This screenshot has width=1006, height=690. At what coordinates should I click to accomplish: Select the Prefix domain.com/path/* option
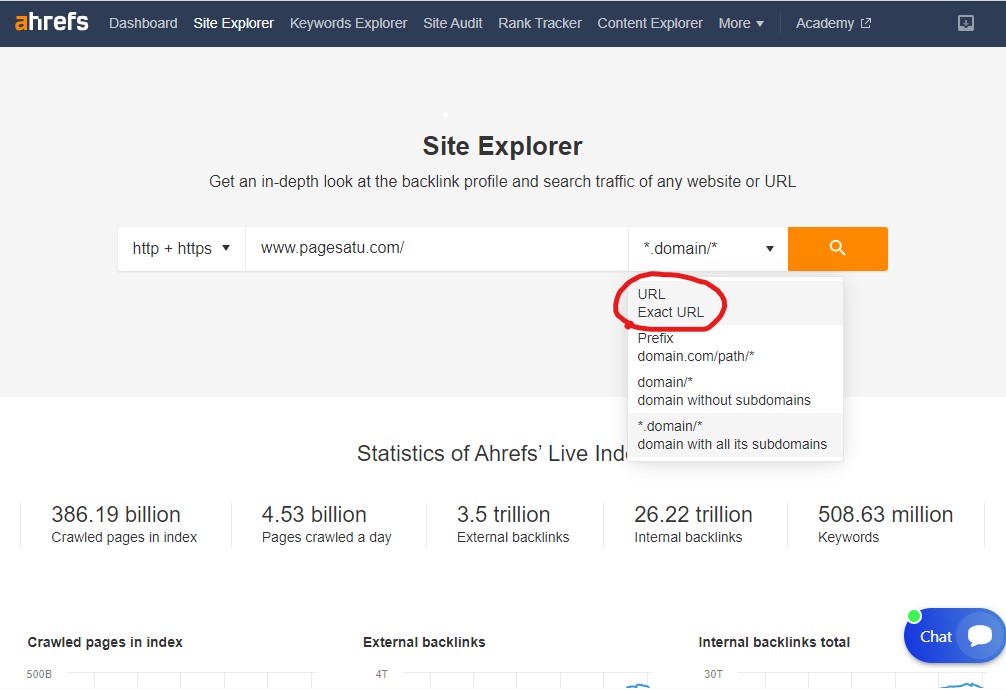(735, 347)
